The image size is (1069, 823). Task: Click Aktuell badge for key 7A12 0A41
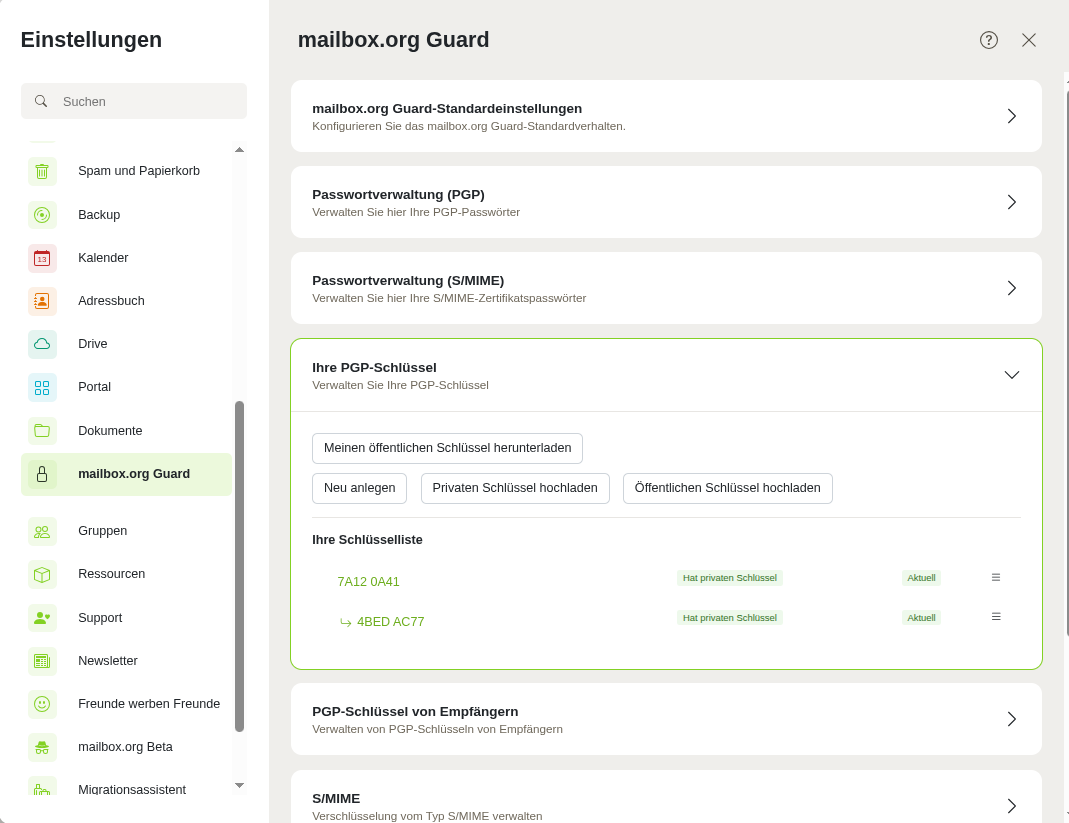pyautogui.click(x=921, y=578)
